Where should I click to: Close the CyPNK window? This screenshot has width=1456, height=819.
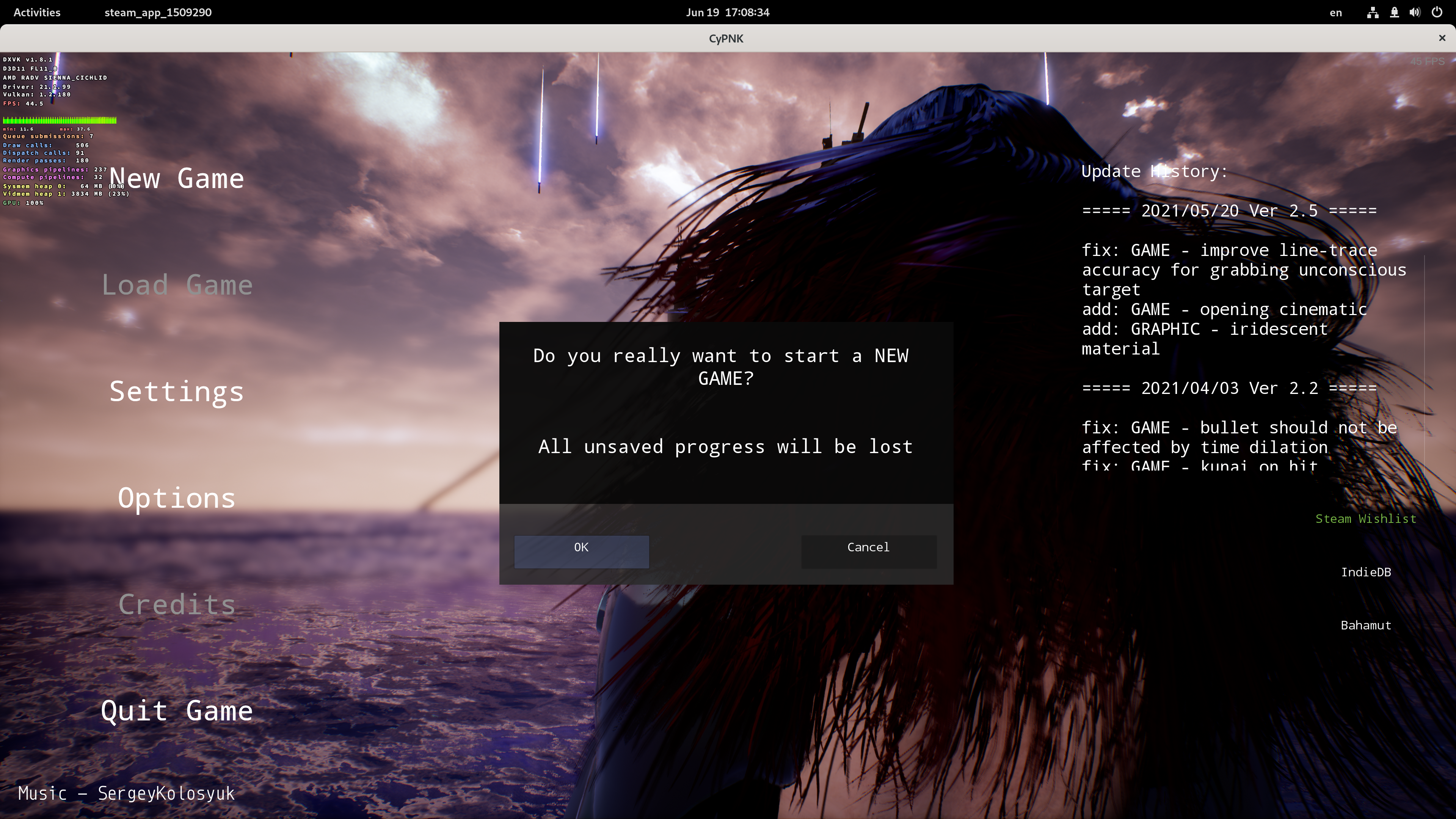click(1442, 38)
